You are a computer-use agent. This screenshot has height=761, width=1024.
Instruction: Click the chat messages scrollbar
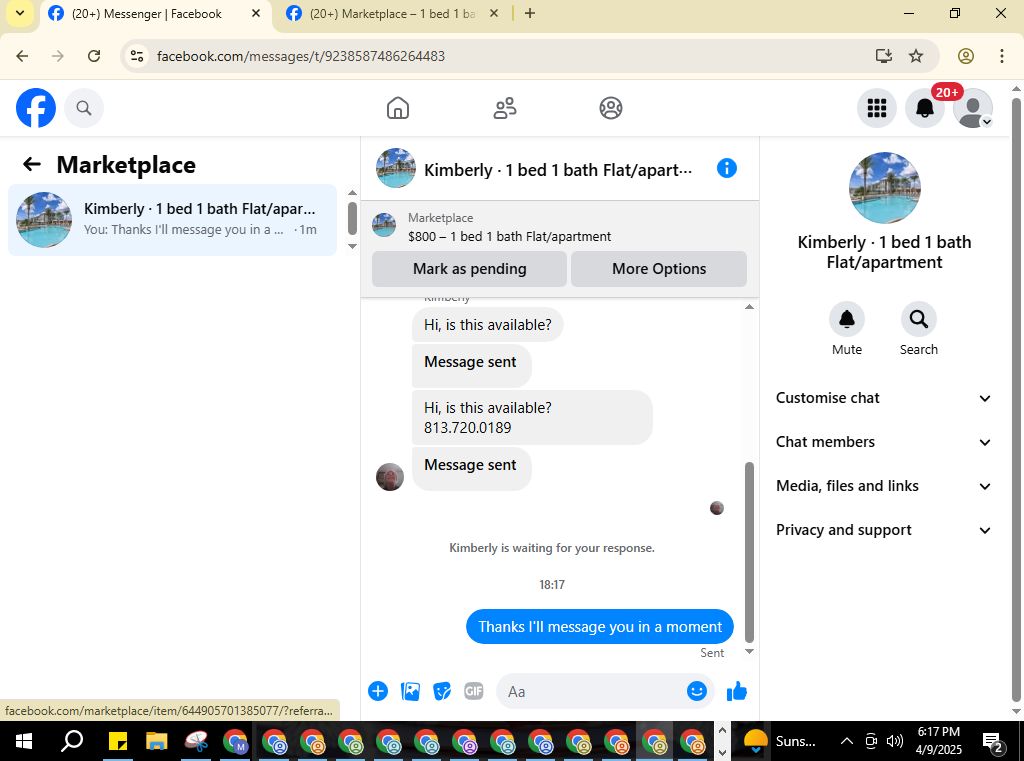tap(749, 552)
